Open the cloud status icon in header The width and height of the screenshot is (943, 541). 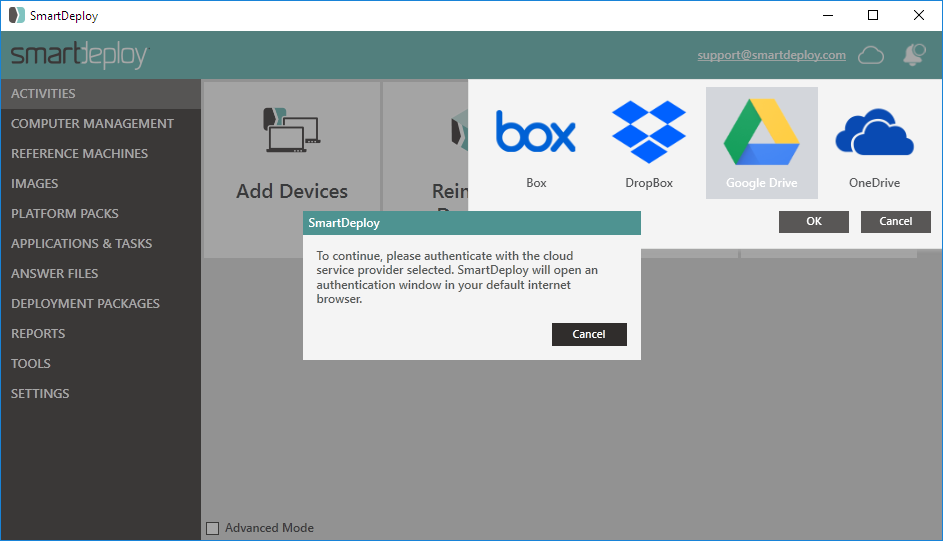point(871,55)
